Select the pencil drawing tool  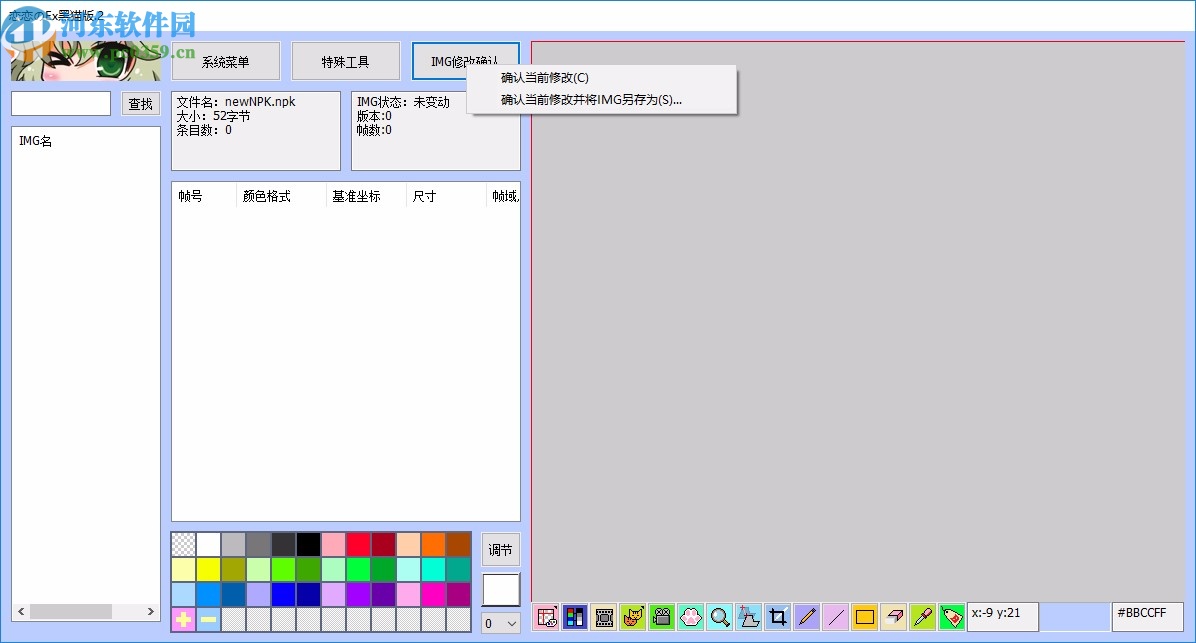point(807,617)
